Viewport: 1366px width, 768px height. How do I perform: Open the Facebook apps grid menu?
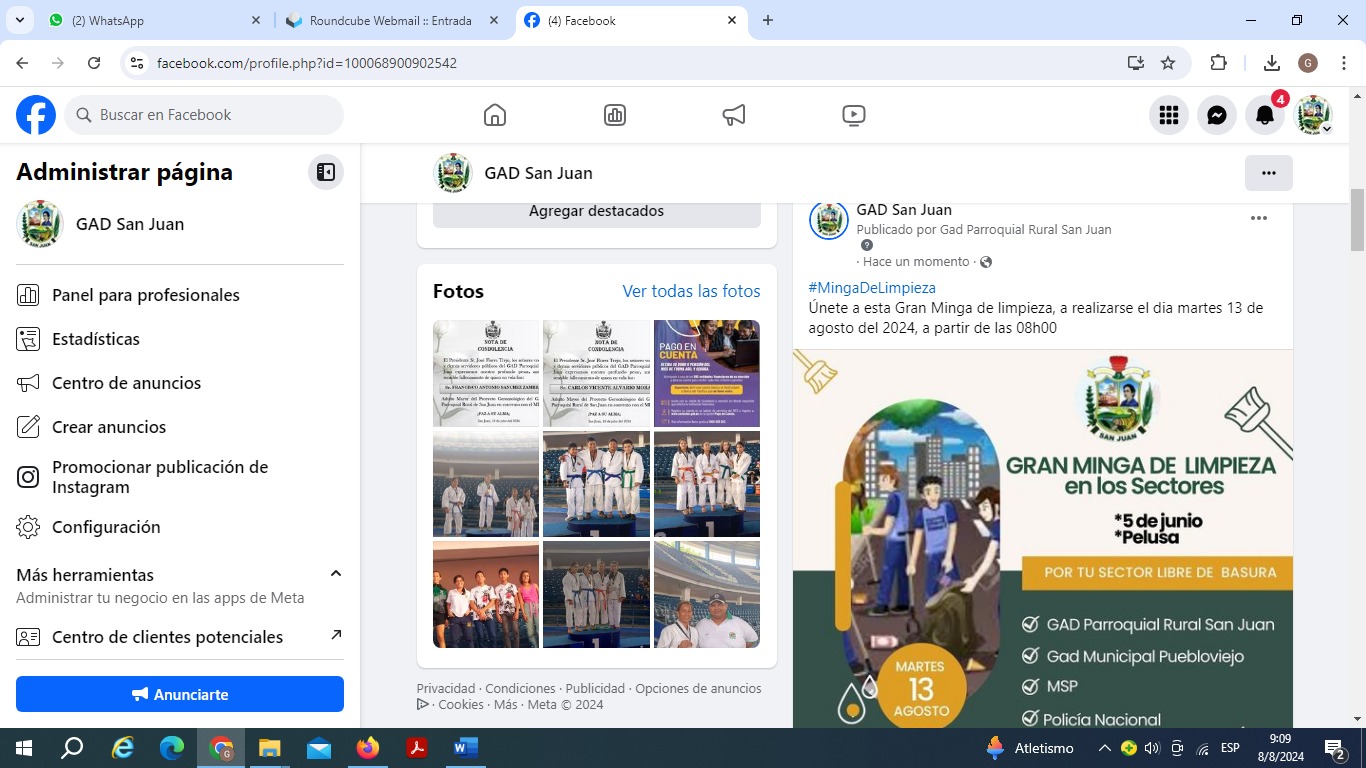tap(1169, 115)
